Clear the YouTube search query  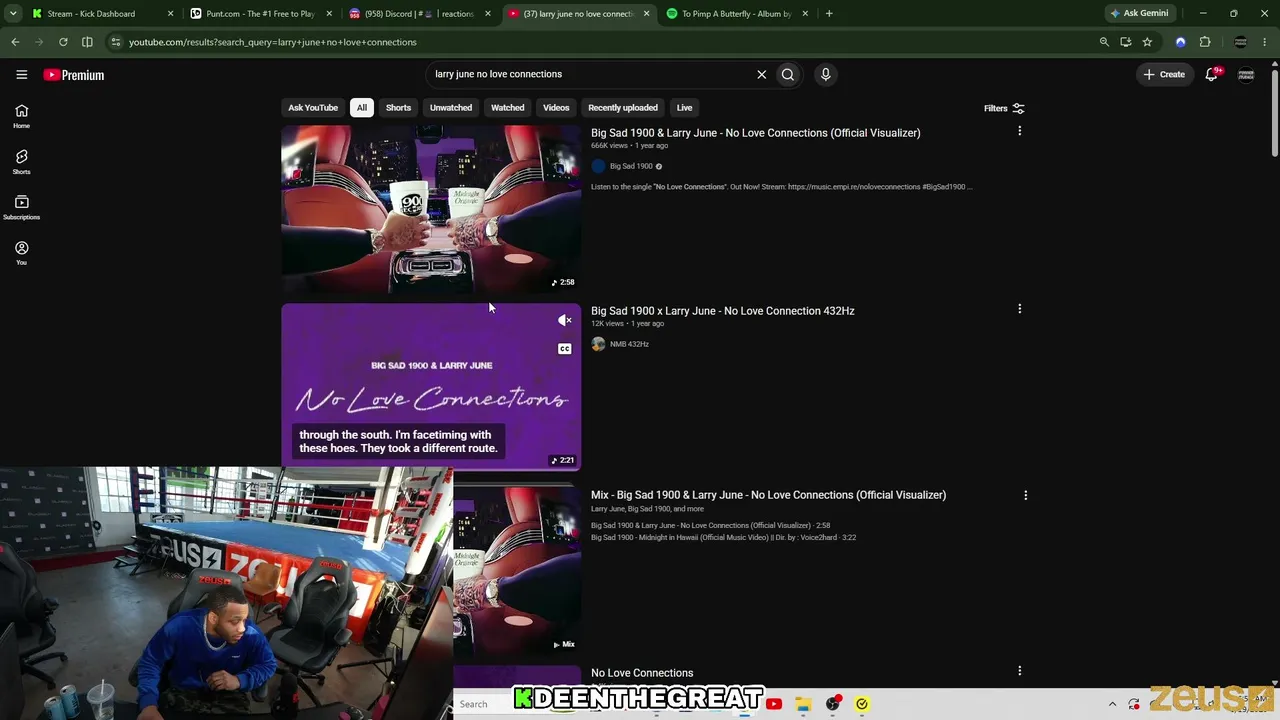coord(761,74)
